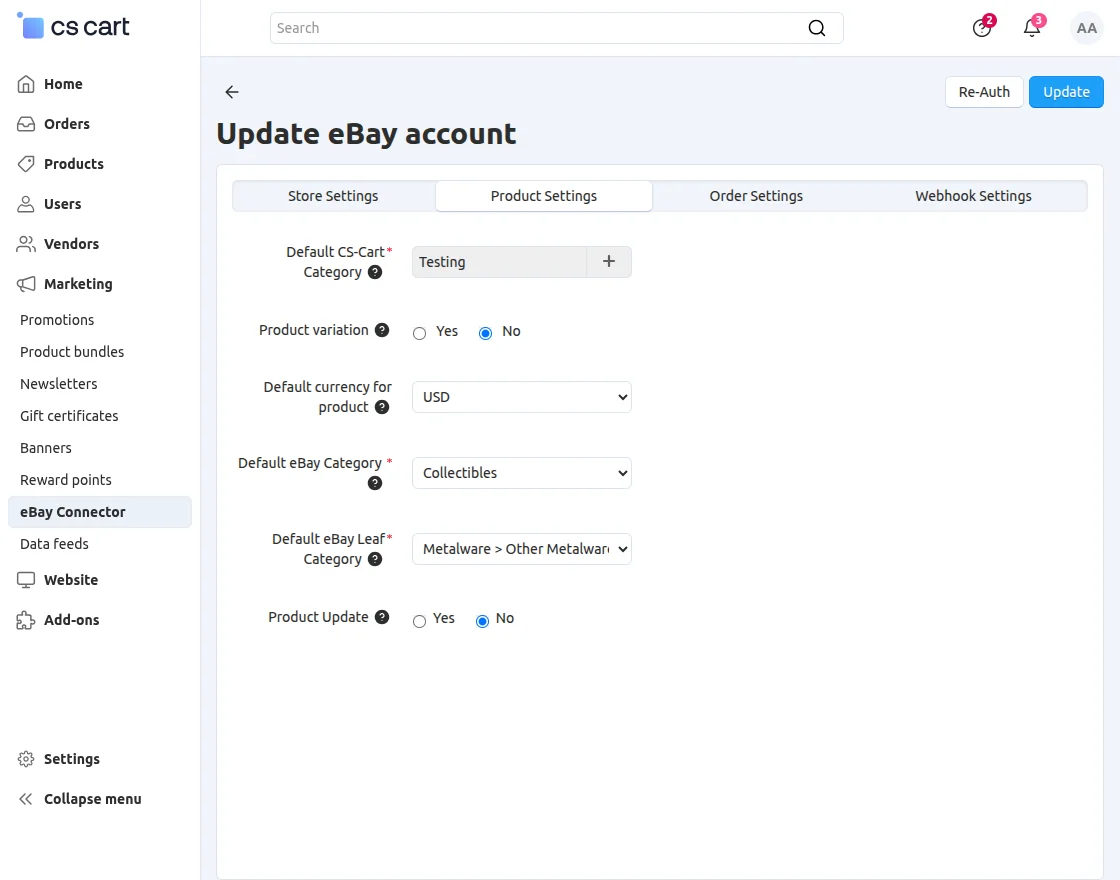
Task: Open the Collectibles eBay category dropdown
Action: coord(521,473)
